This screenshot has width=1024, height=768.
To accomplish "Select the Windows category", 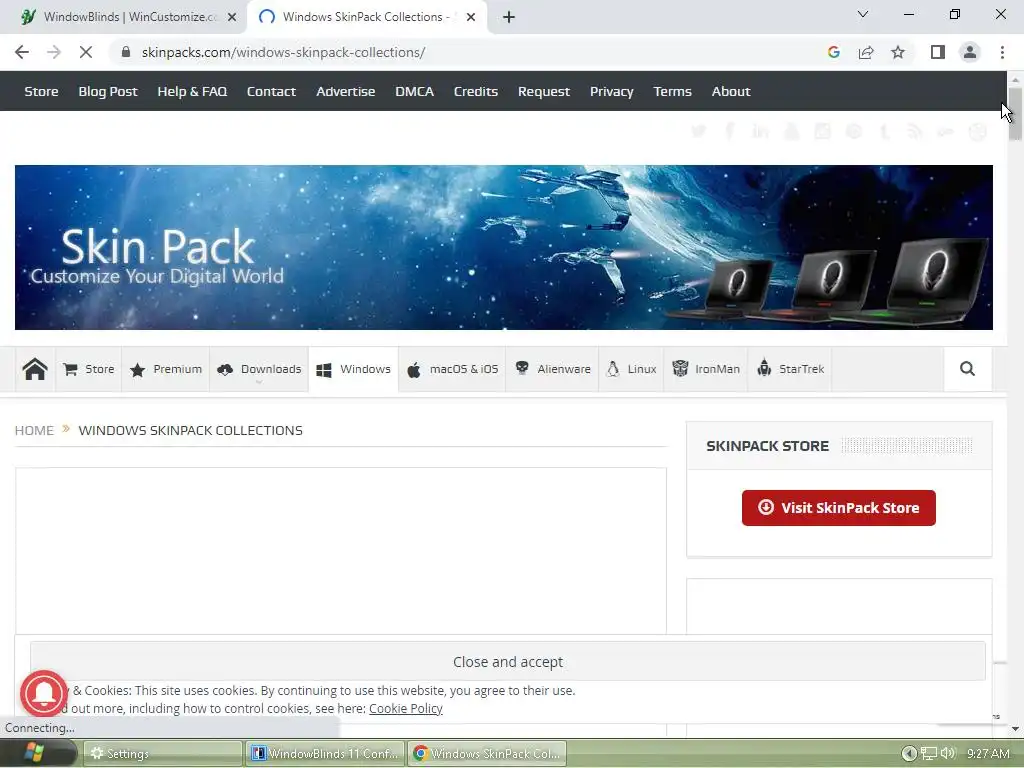I will coord(353,369).
